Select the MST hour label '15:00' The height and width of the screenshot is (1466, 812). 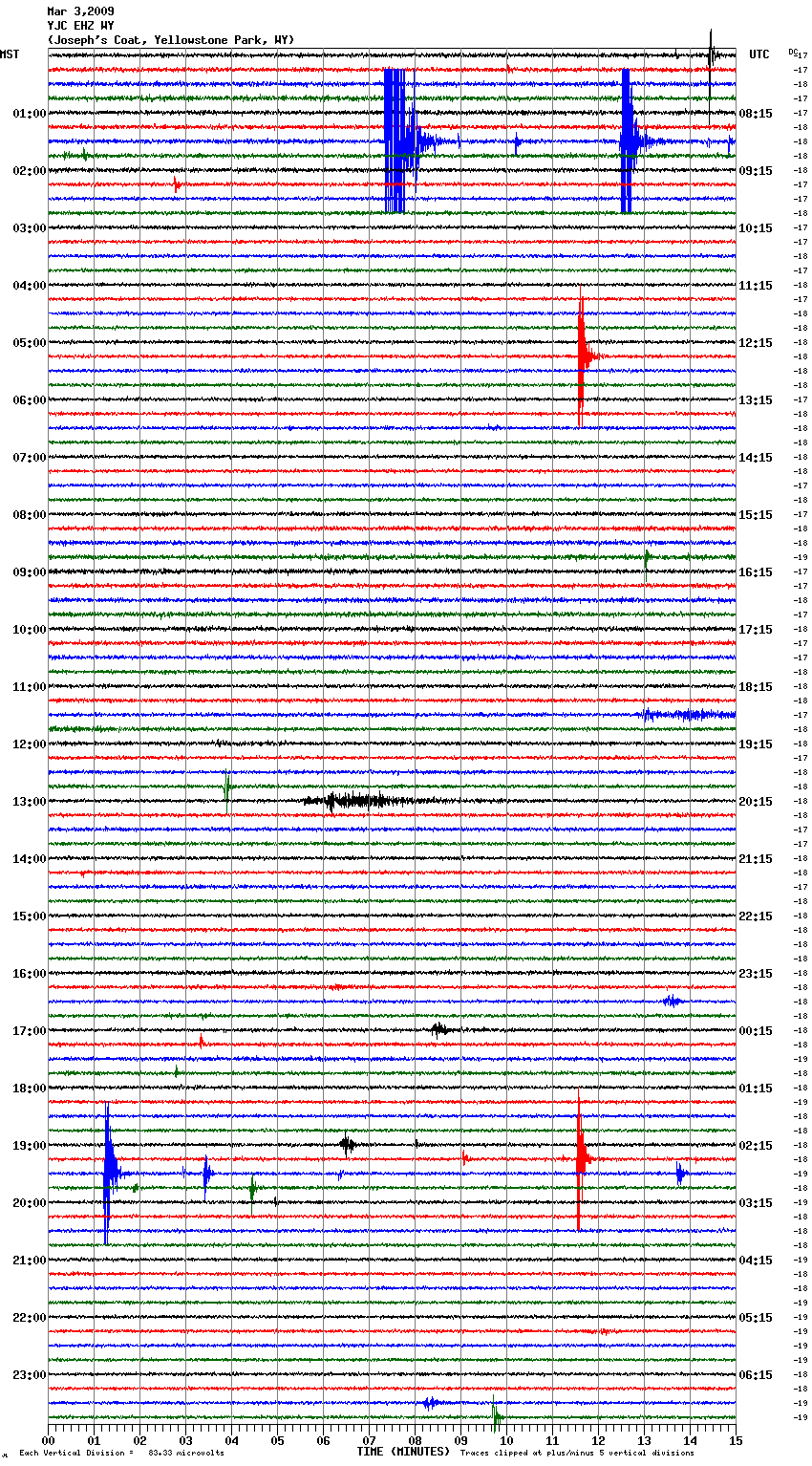tap(30, 916)
